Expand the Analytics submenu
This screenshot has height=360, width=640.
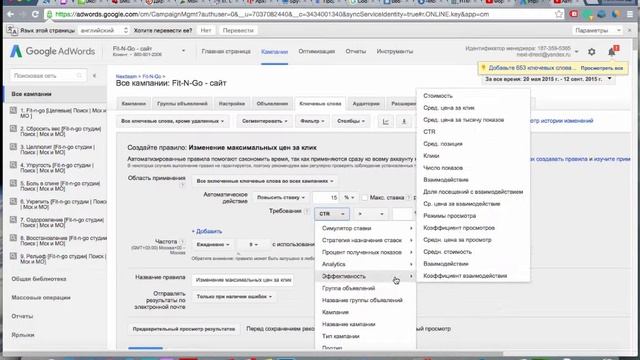tap(366, 264)
